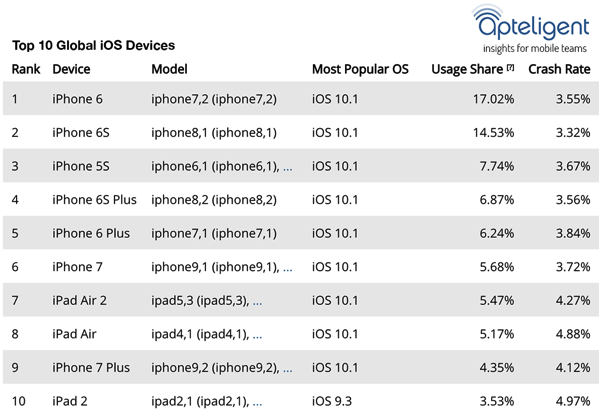Click the Top 10 Global iOS Devices title
599x414 pixels.
point(94,45)
